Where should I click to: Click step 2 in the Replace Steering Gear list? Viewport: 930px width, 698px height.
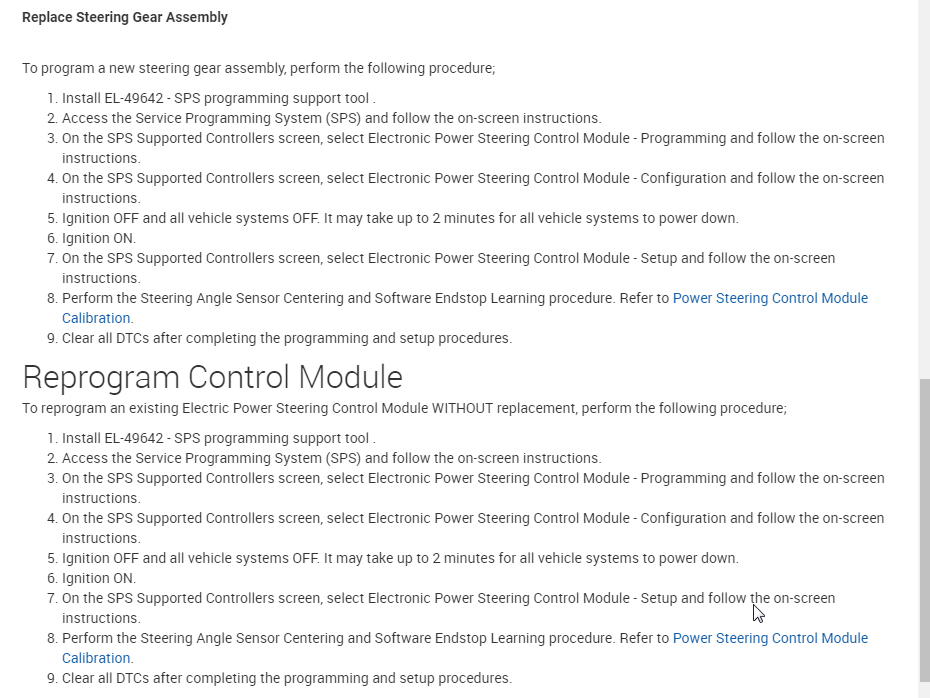(x=331, y=118)
